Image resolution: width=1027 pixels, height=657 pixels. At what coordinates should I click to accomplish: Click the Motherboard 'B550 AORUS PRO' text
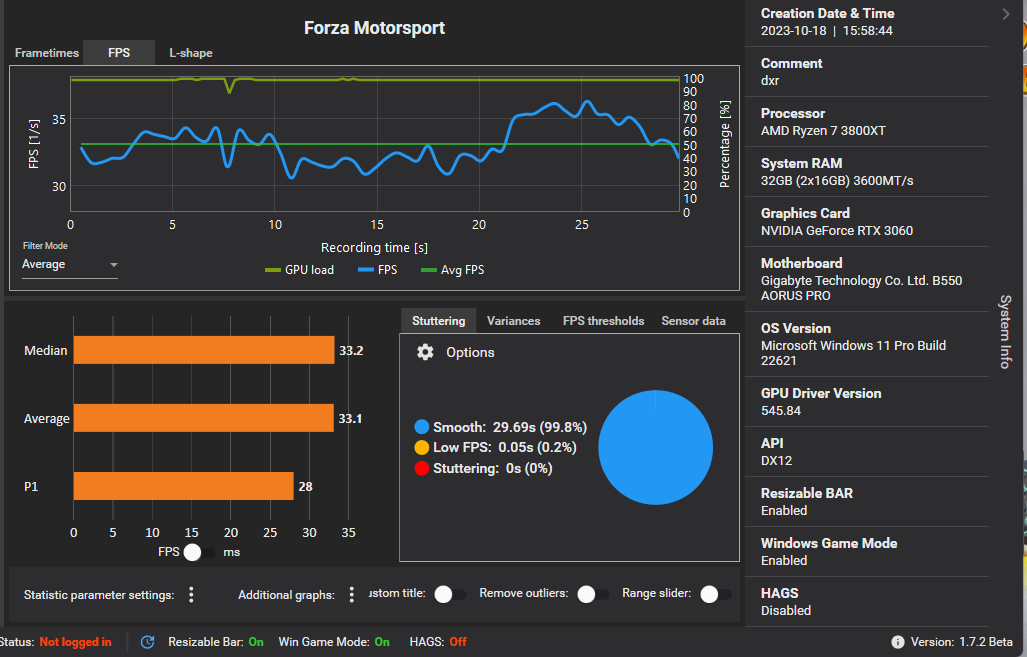coord(861,288)
